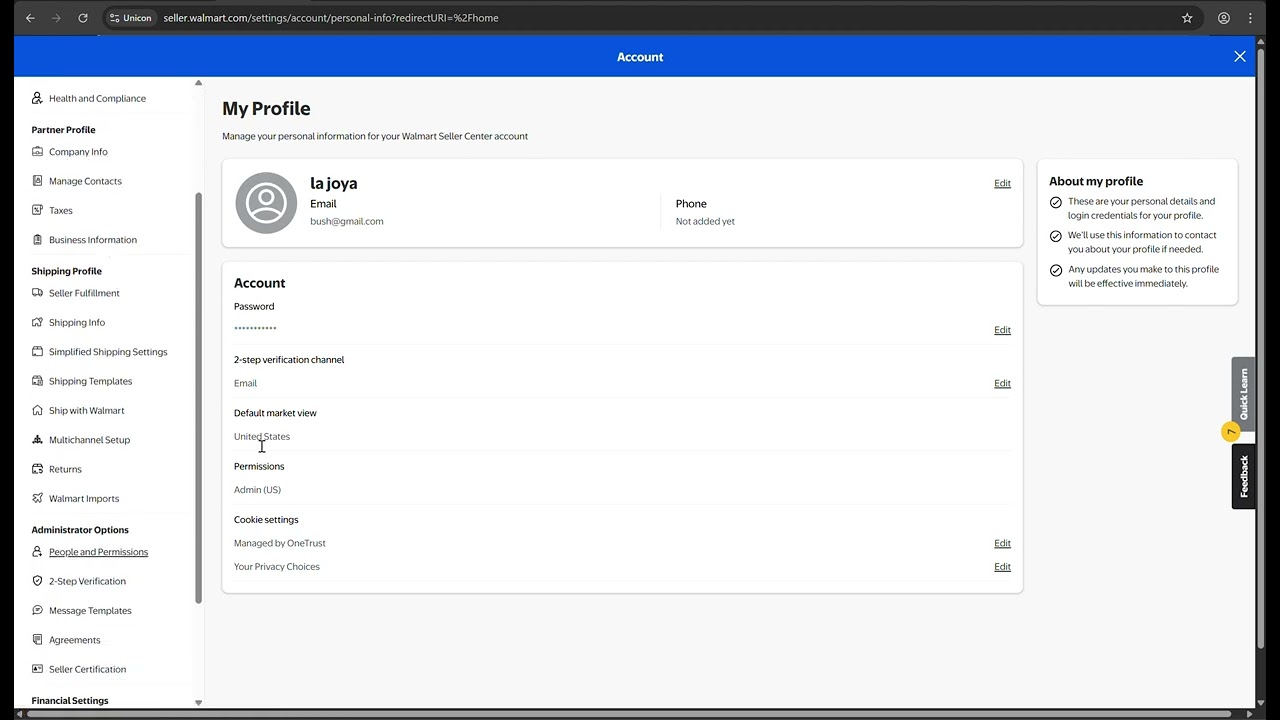Click the Walmart Imports plane icon
Image resolution: width=1280 pixels, height=720 pixels.
38,498
